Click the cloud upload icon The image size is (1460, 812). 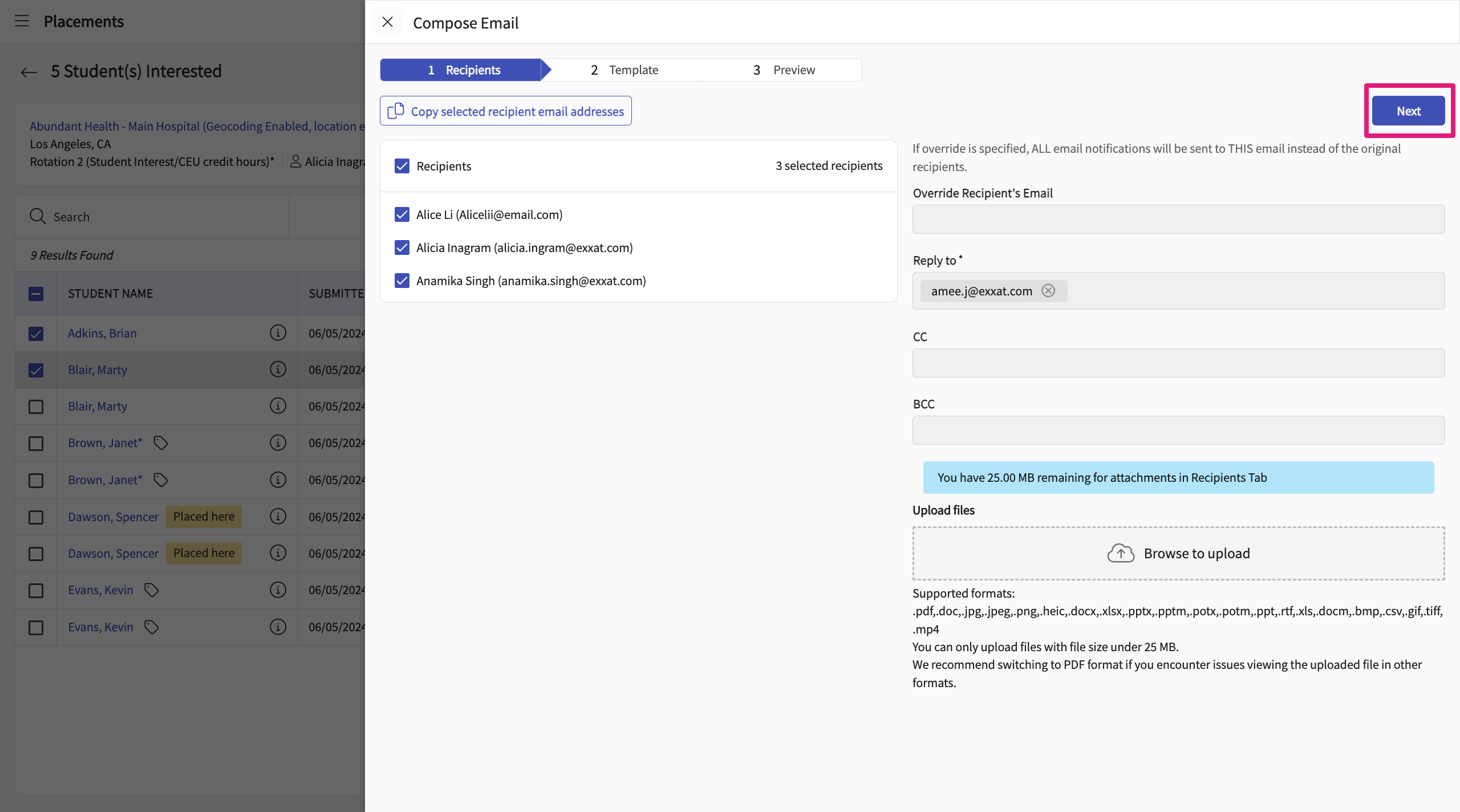tap(1121, 553)
